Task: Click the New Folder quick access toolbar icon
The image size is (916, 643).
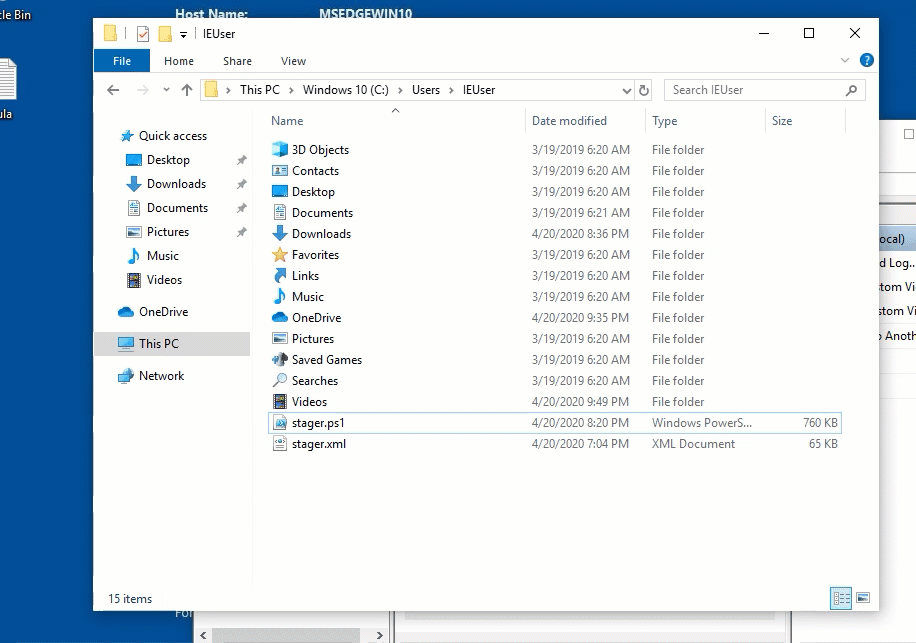Action: [x=165, y=34]
